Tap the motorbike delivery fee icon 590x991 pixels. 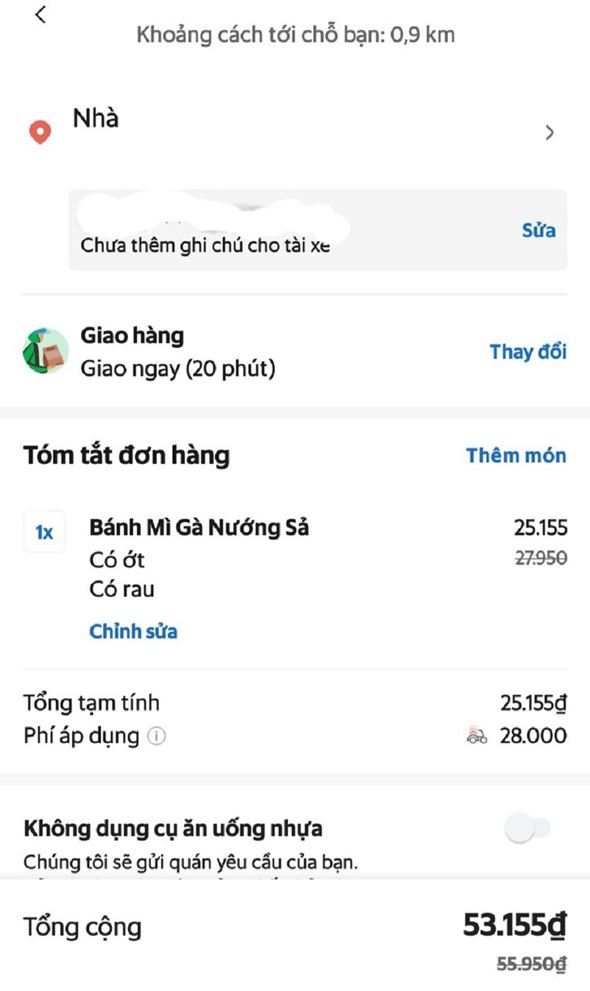click(x=477, y=736)
